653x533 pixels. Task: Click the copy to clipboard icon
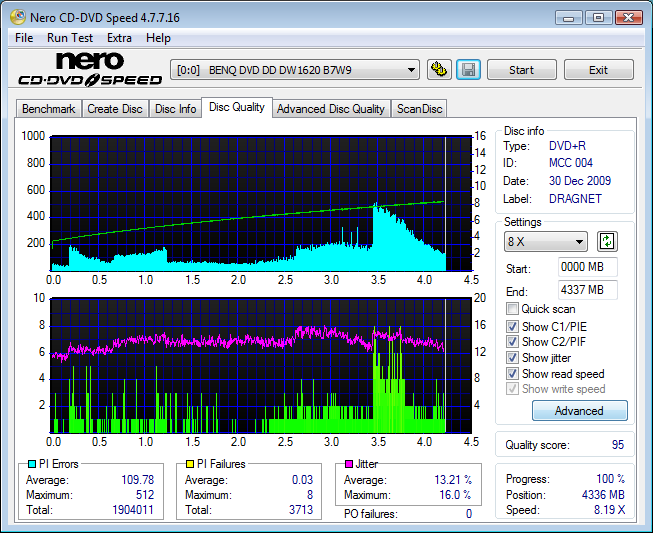439,70
